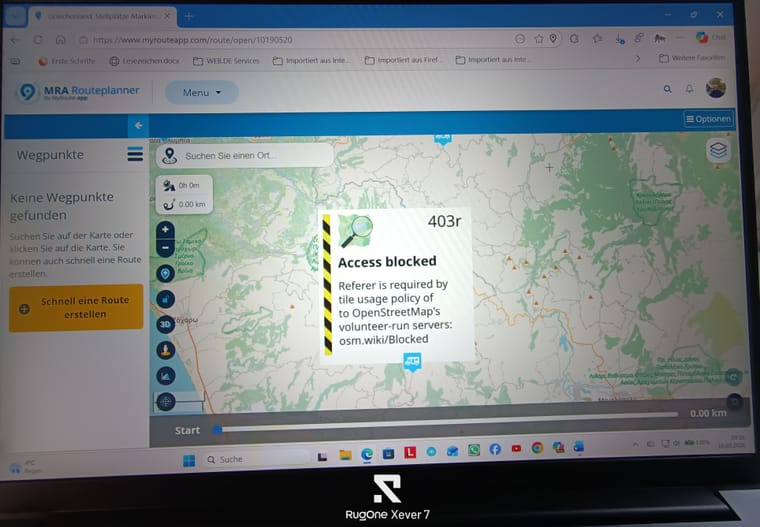Show hidden system tray icons
The height and width of the screenshot is (527, 760).
635,444
